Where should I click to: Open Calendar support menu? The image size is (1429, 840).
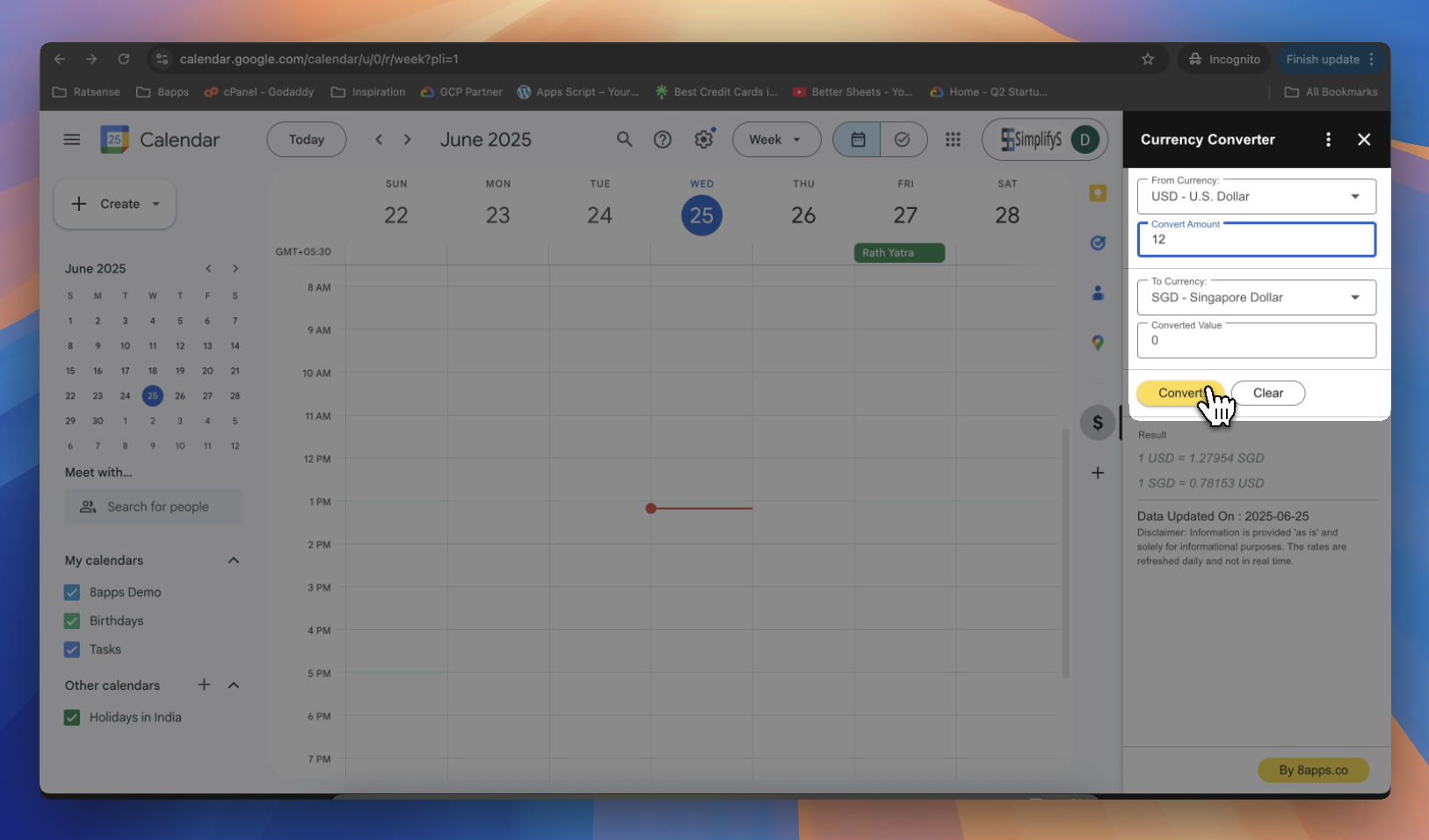[x=663, y=139]
